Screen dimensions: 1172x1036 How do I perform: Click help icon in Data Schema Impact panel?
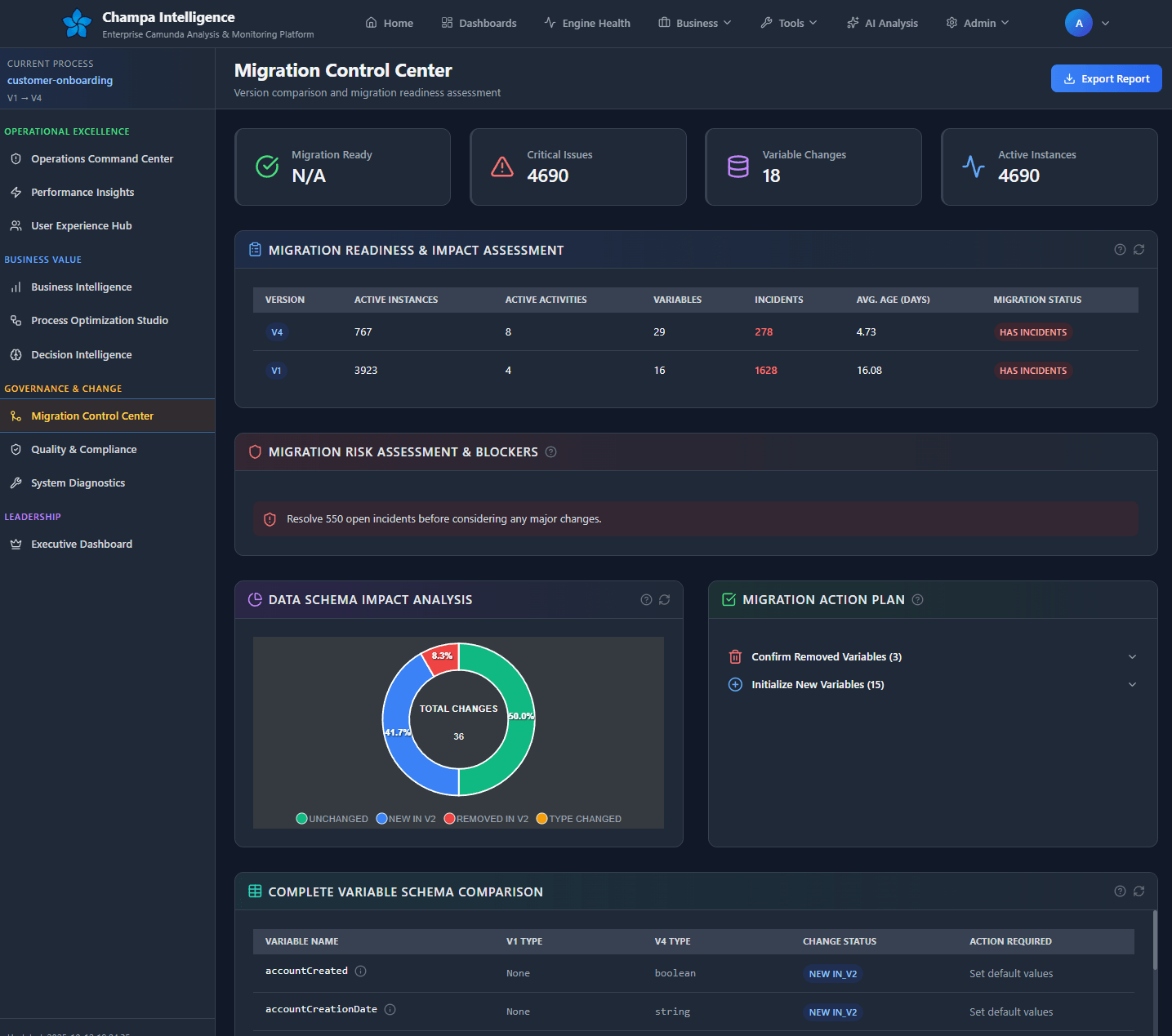(x=646, y=600)
